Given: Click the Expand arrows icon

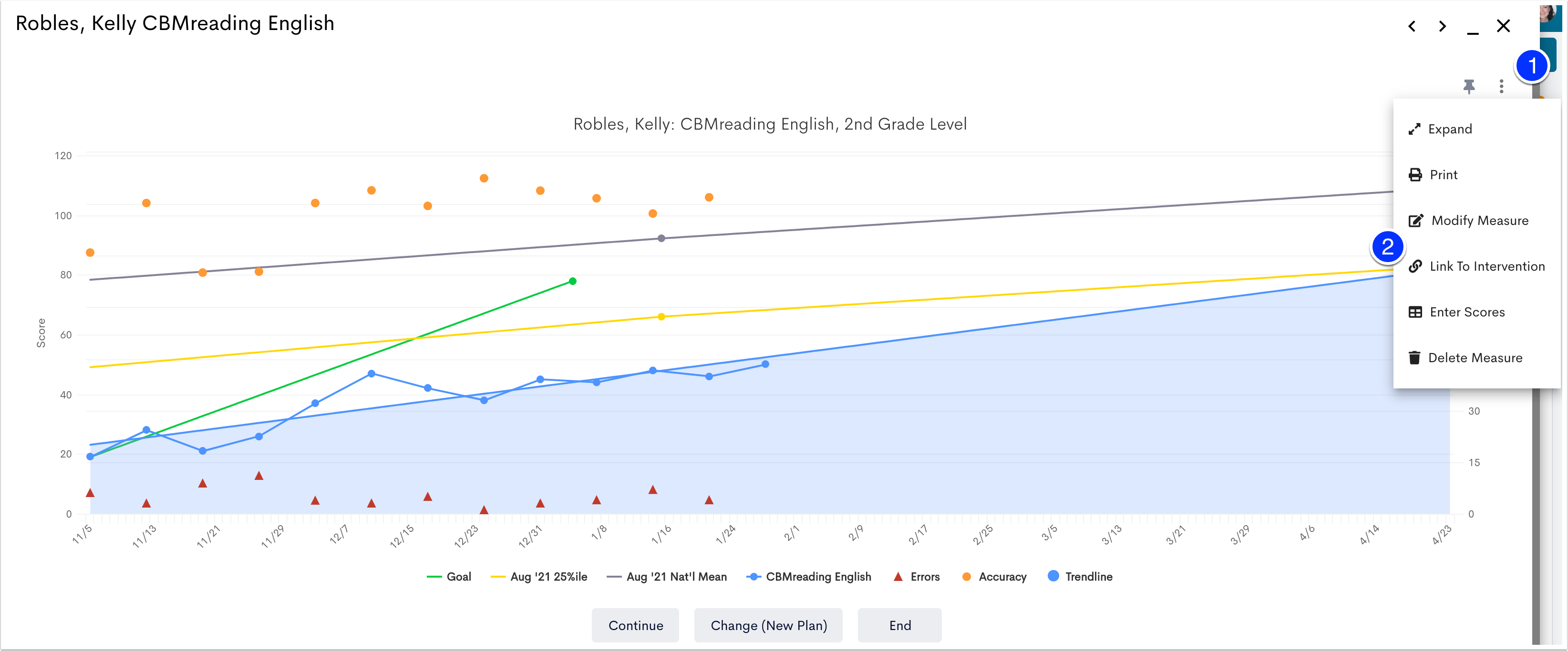Looking at the screenshot, I should (x=1414, y=129).
